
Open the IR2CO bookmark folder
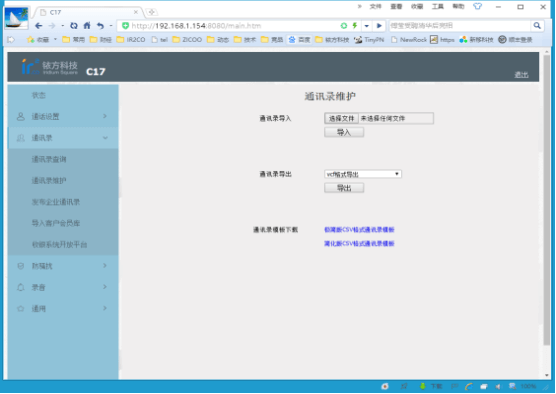(x=131, y=40)
